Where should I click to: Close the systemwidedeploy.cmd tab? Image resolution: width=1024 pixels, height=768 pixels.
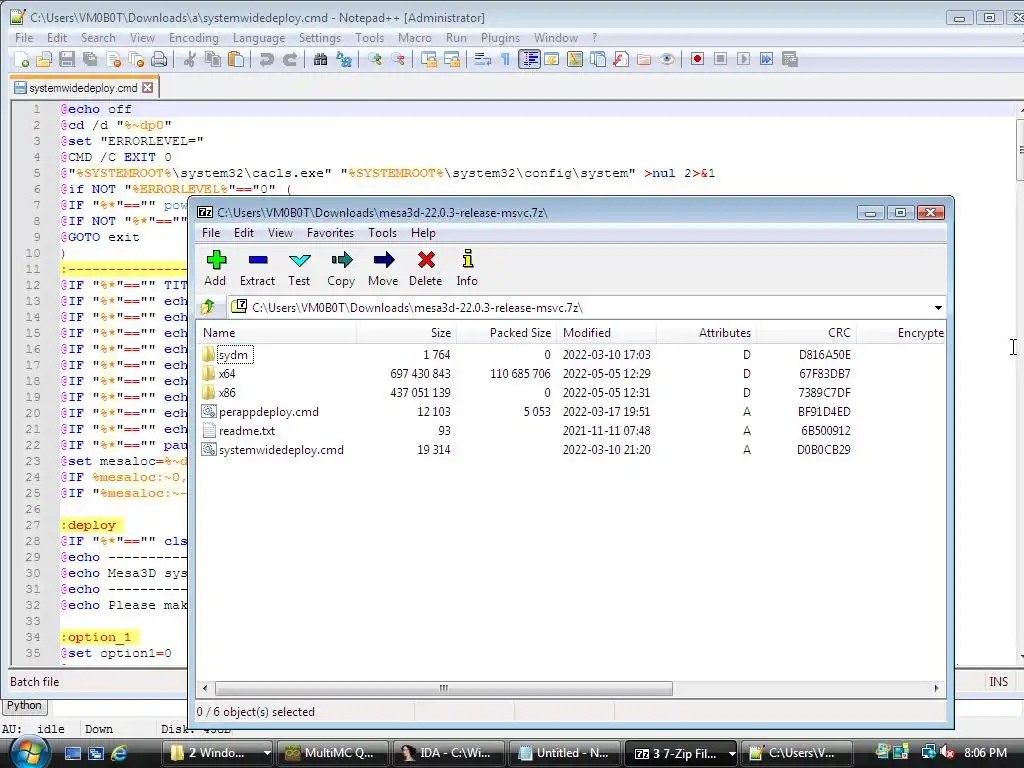pos(148,88)
